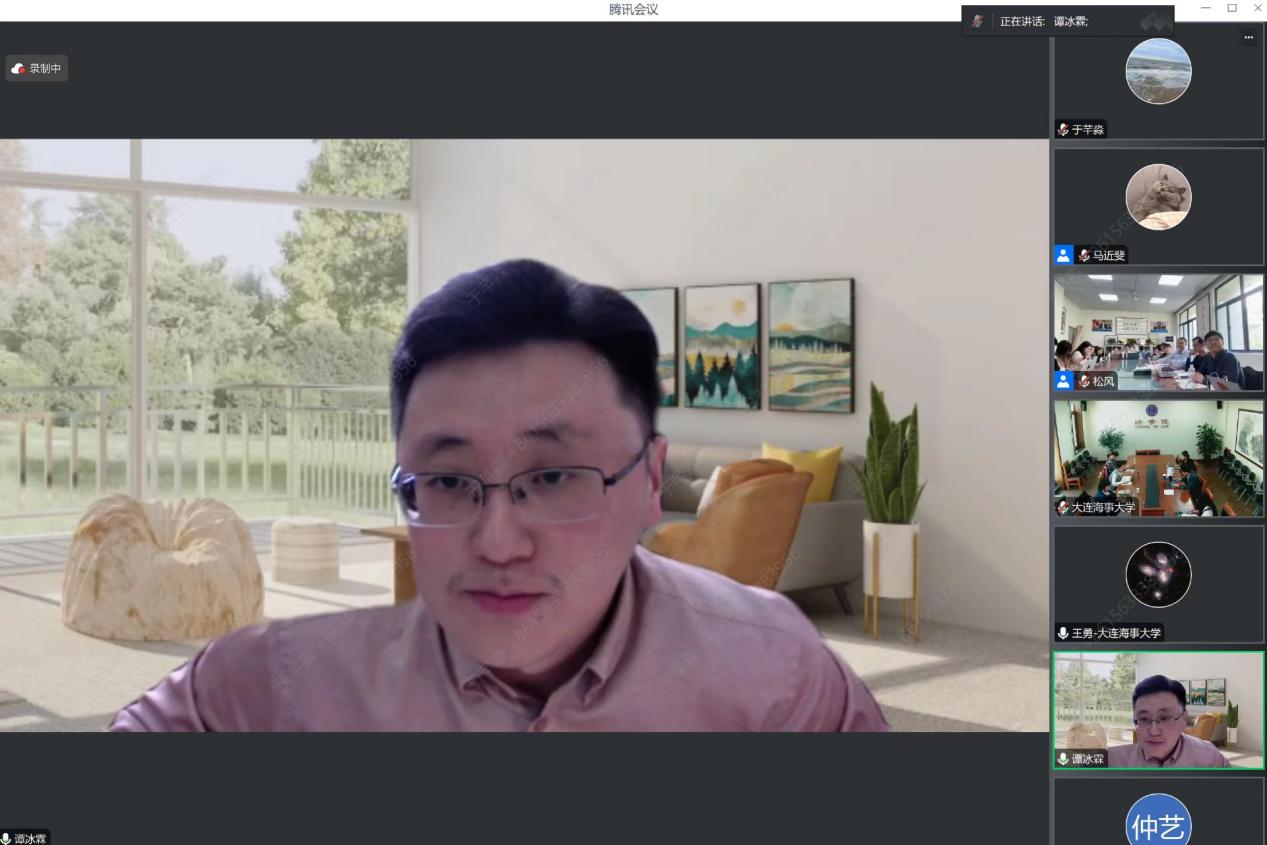Viewport: 1267px width, 845px height.
Task: Click blue person badge beside 松风
Action: click(x=1064, y=381)
